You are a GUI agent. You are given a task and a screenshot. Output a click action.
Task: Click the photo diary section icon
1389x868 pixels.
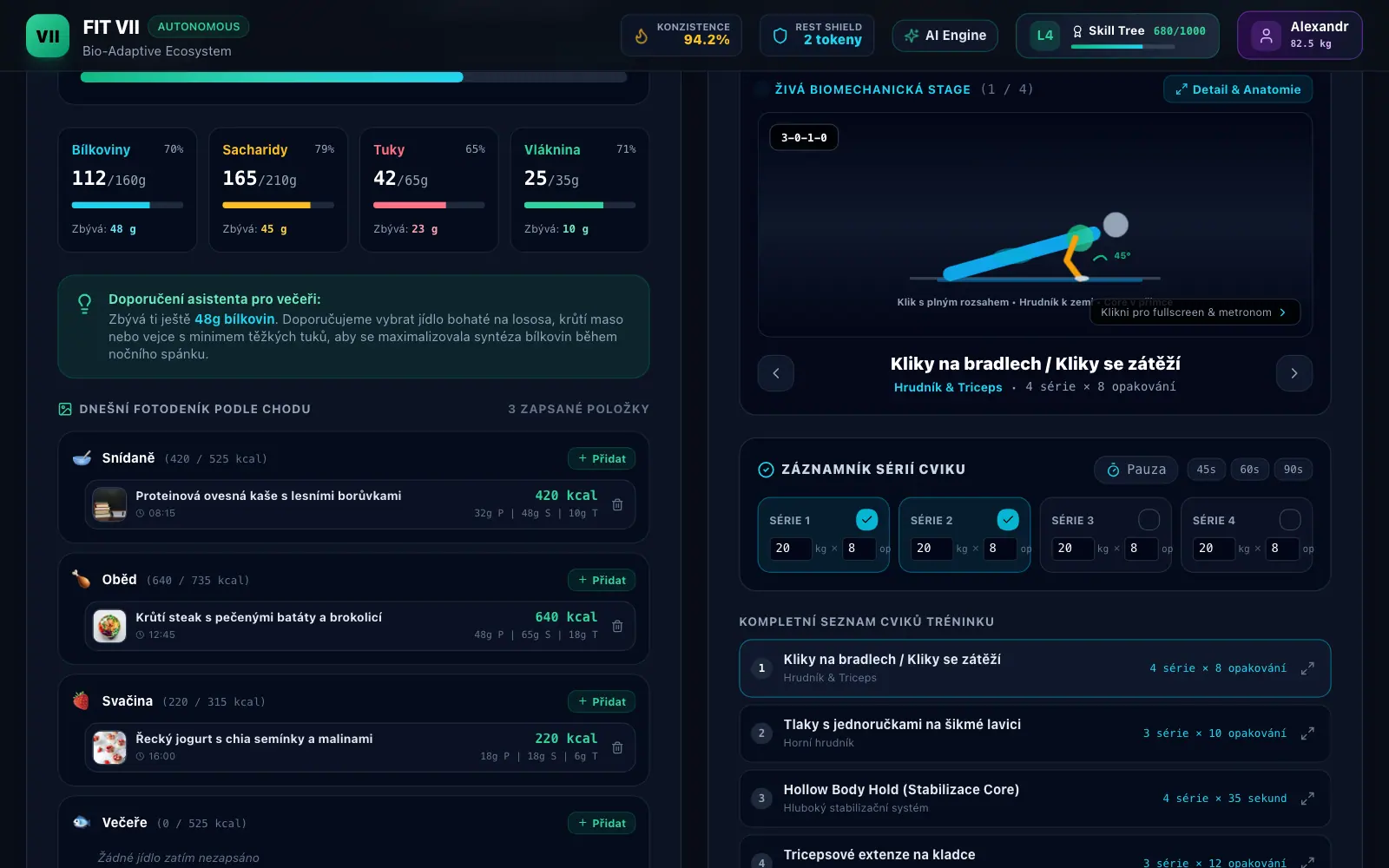click(65, 409)
